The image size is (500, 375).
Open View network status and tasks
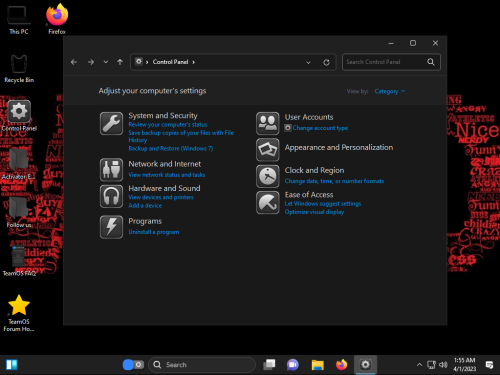click(x=167, y=175)
